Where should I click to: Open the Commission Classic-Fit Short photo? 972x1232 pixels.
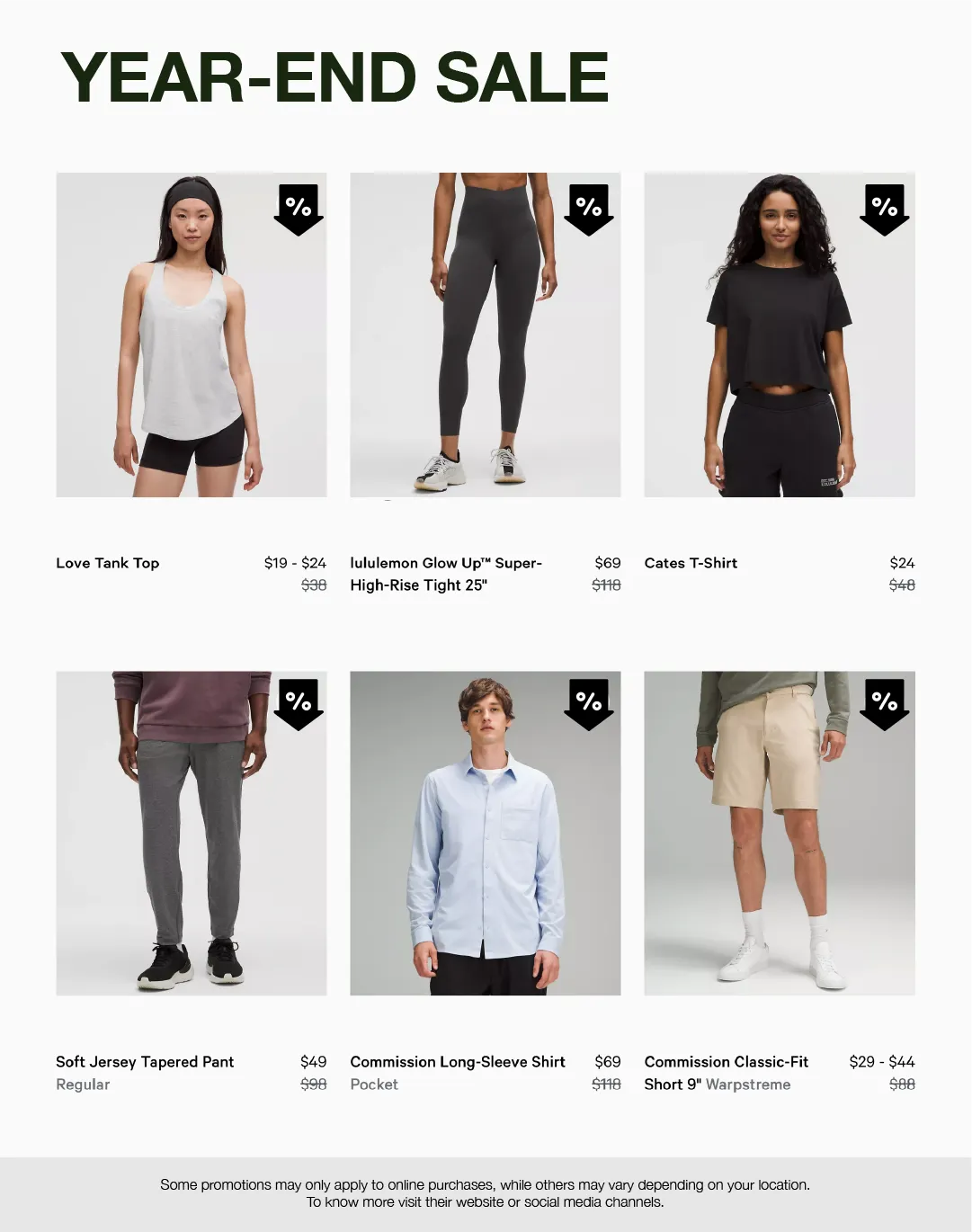click(780, 833)
